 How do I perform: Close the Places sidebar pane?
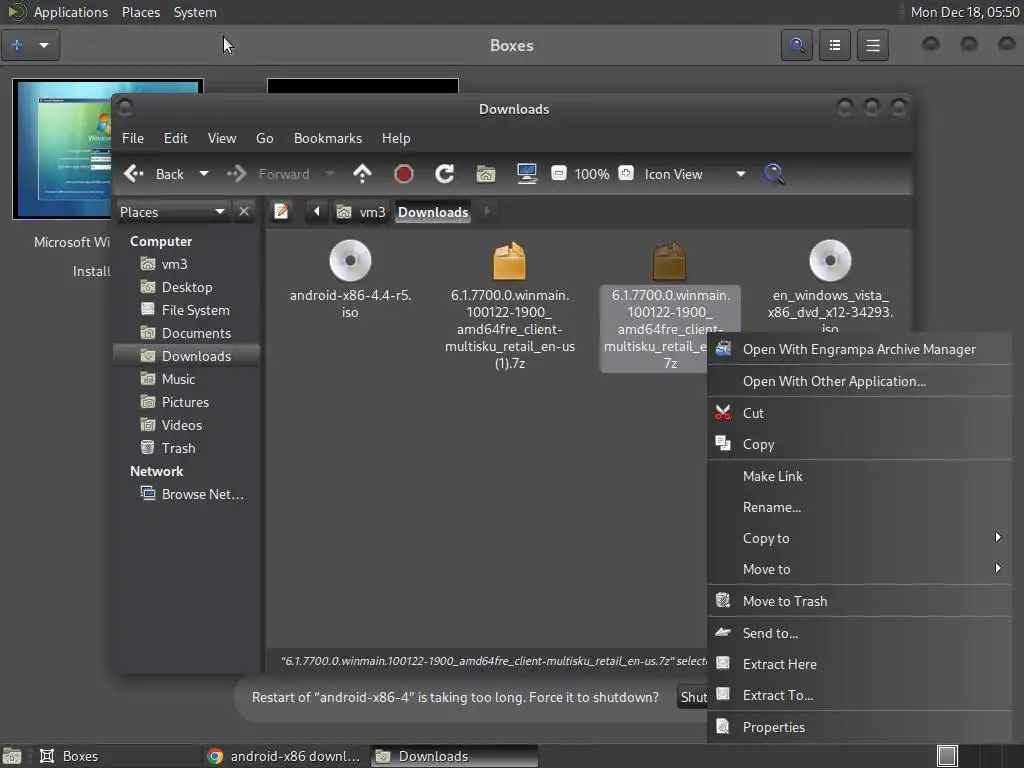[244, 212]
